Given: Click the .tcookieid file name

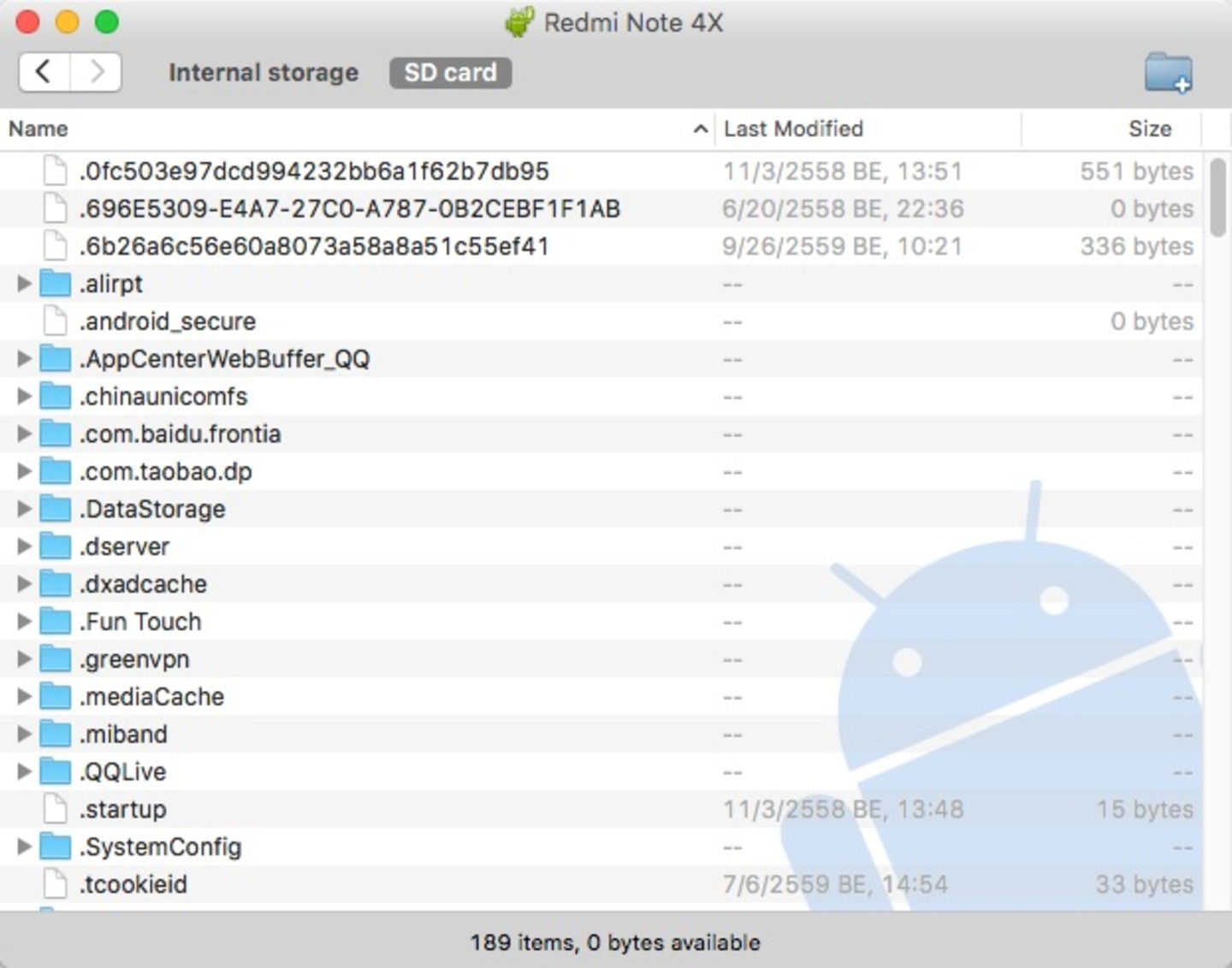Looking at the screenshot, I should [x=133, y=884].
